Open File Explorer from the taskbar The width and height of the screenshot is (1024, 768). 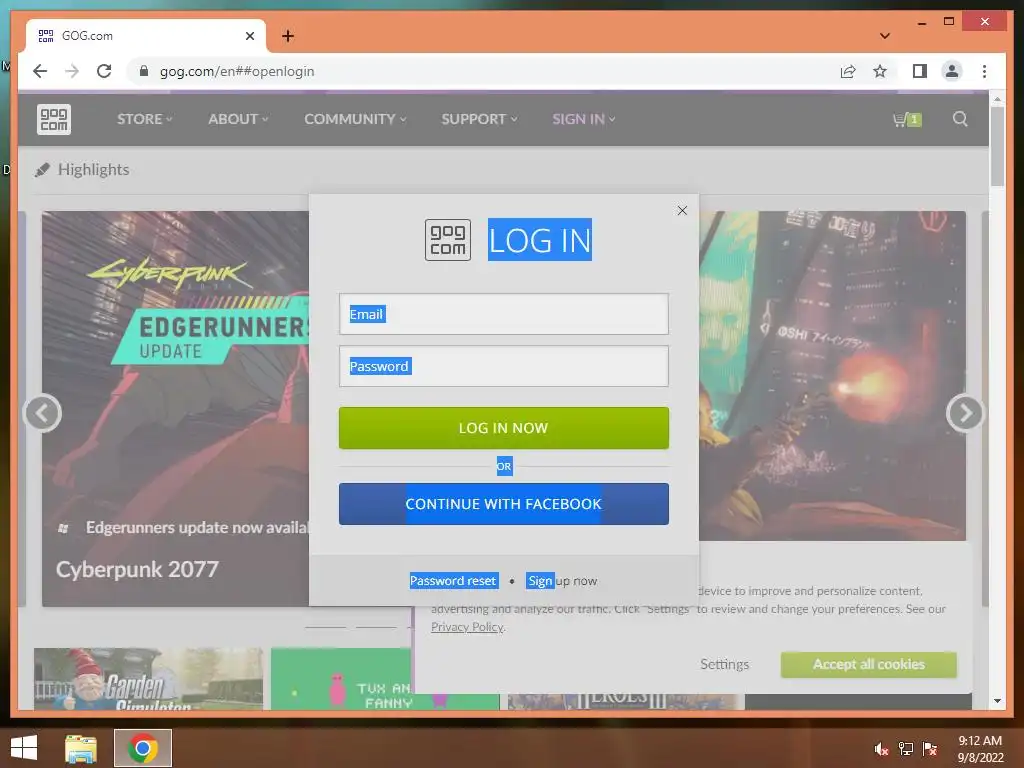(x=81, y=748)
